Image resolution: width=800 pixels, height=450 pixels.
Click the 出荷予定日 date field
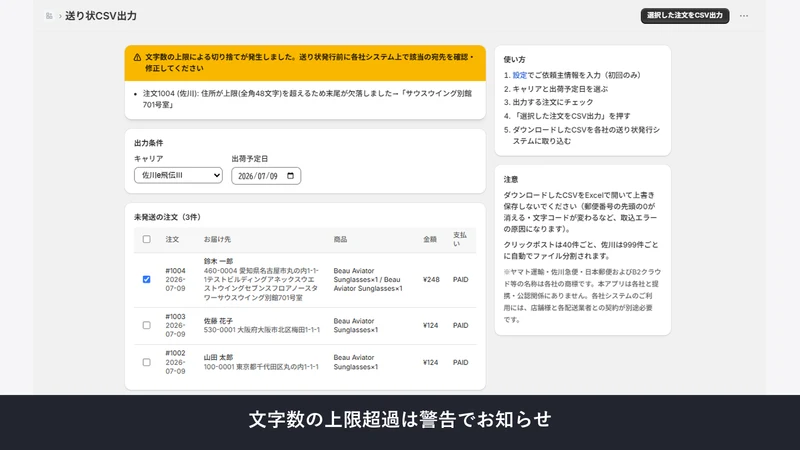pos(266,176)
